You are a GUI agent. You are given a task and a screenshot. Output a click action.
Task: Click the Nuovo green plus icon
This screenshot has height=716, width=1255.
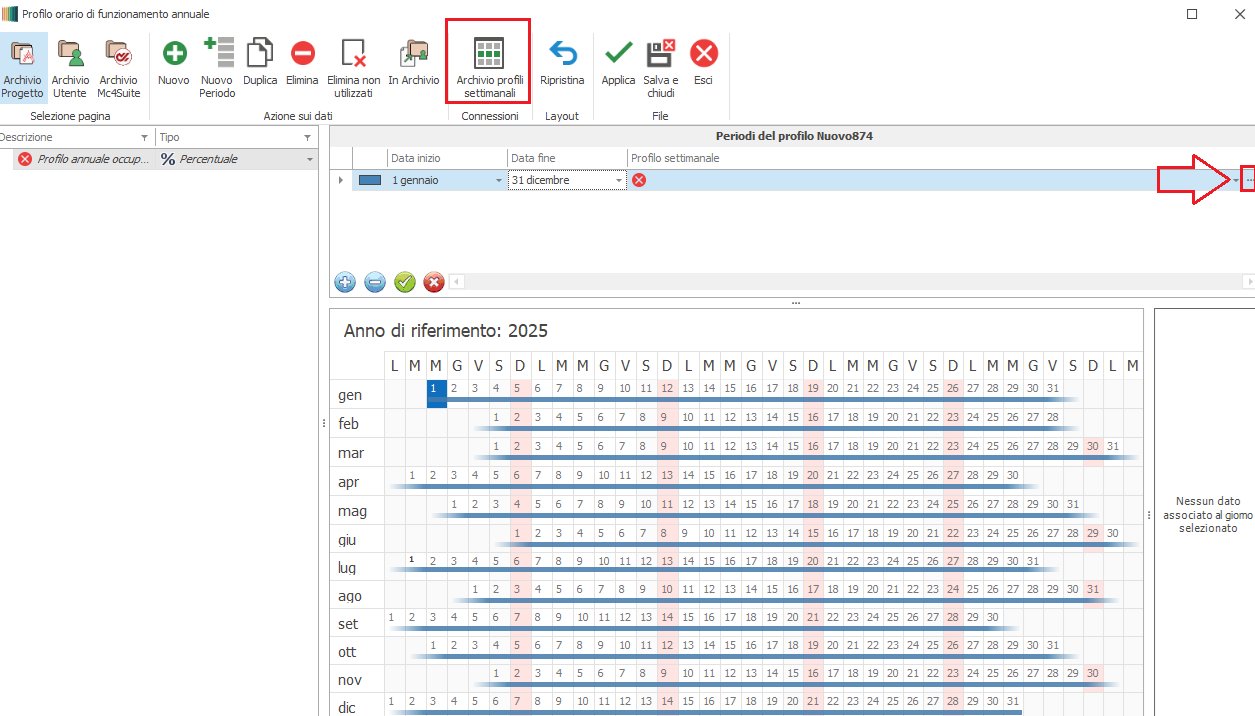(x=173, y=54)
